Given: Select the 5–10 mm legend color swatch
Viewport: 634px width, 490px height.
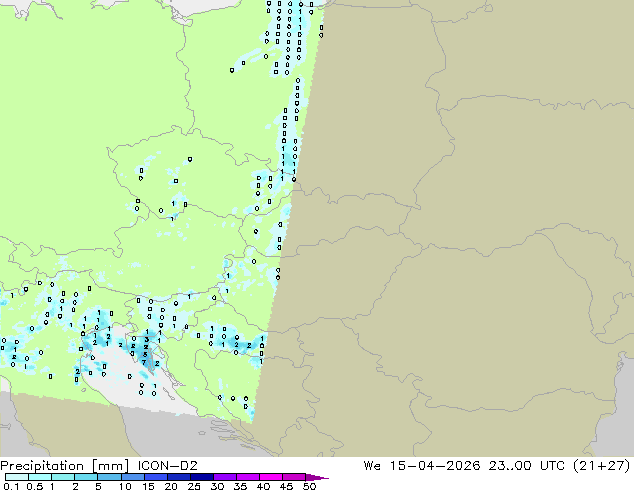Looking at the screenshot, I should pyautogui.click(x=109, y=477).
